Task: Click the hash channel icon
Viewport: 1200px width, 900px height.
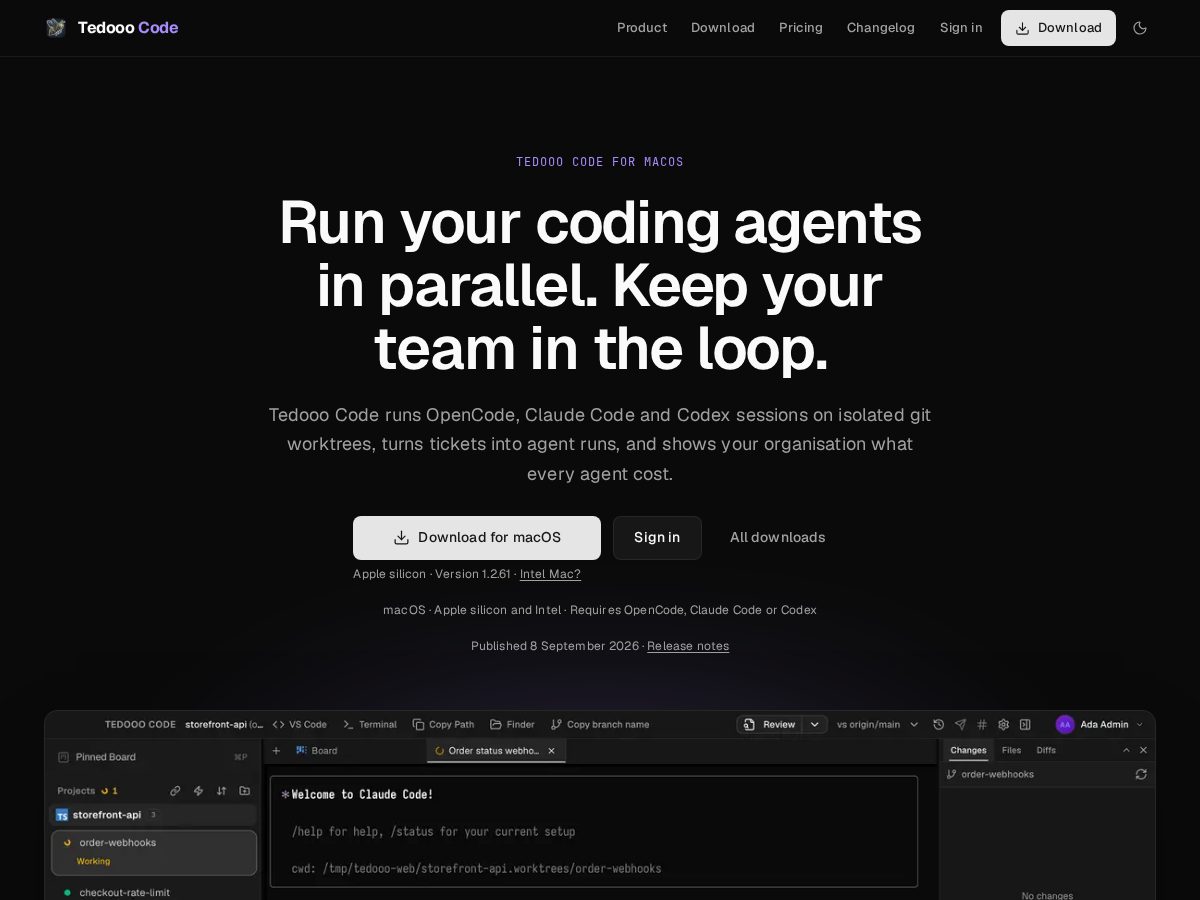Action: coord(982,724)
